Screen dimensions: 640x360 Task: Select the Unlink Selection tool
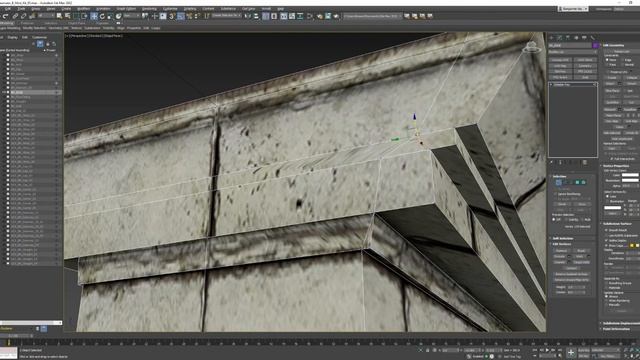pyautogui.click(x=24, y=16)
